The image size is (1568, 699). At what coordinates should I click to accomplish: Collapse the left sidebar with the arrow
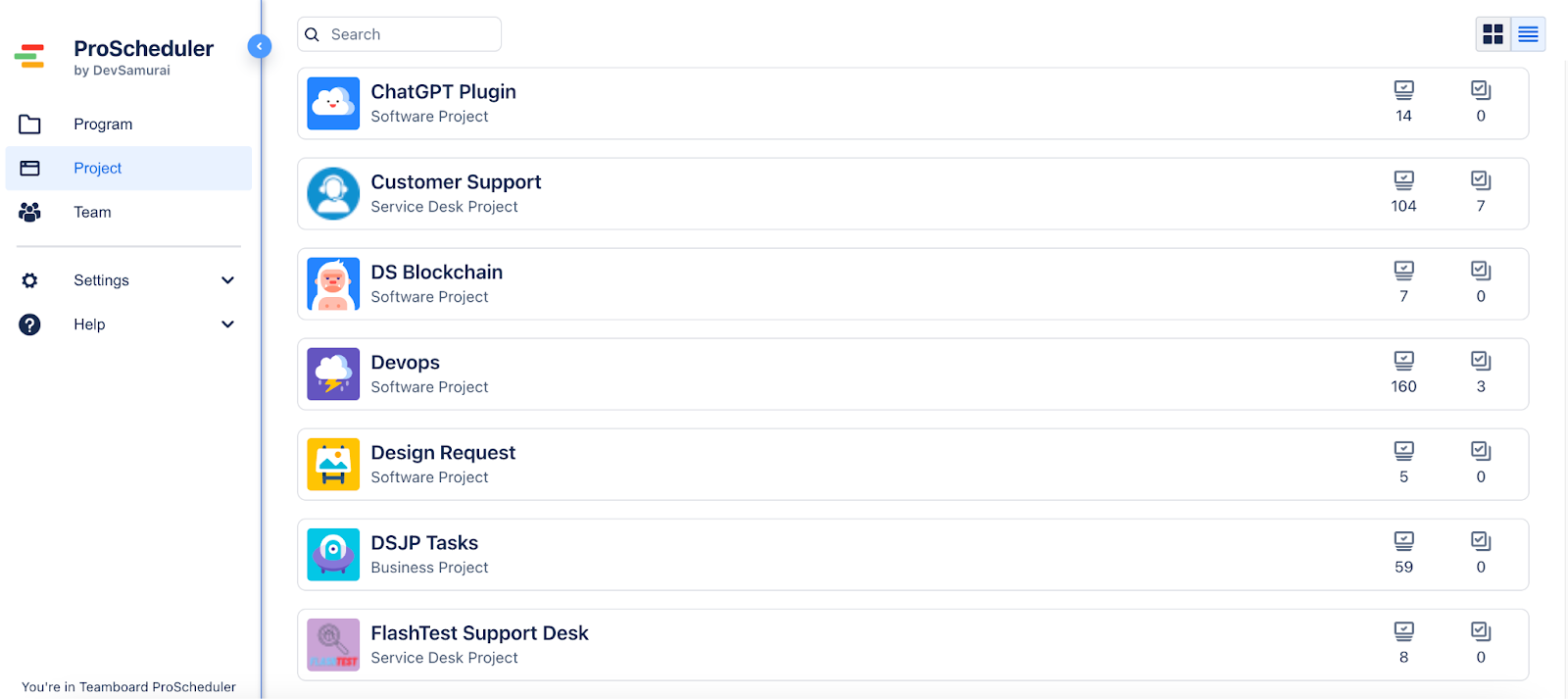coord(259,45)
